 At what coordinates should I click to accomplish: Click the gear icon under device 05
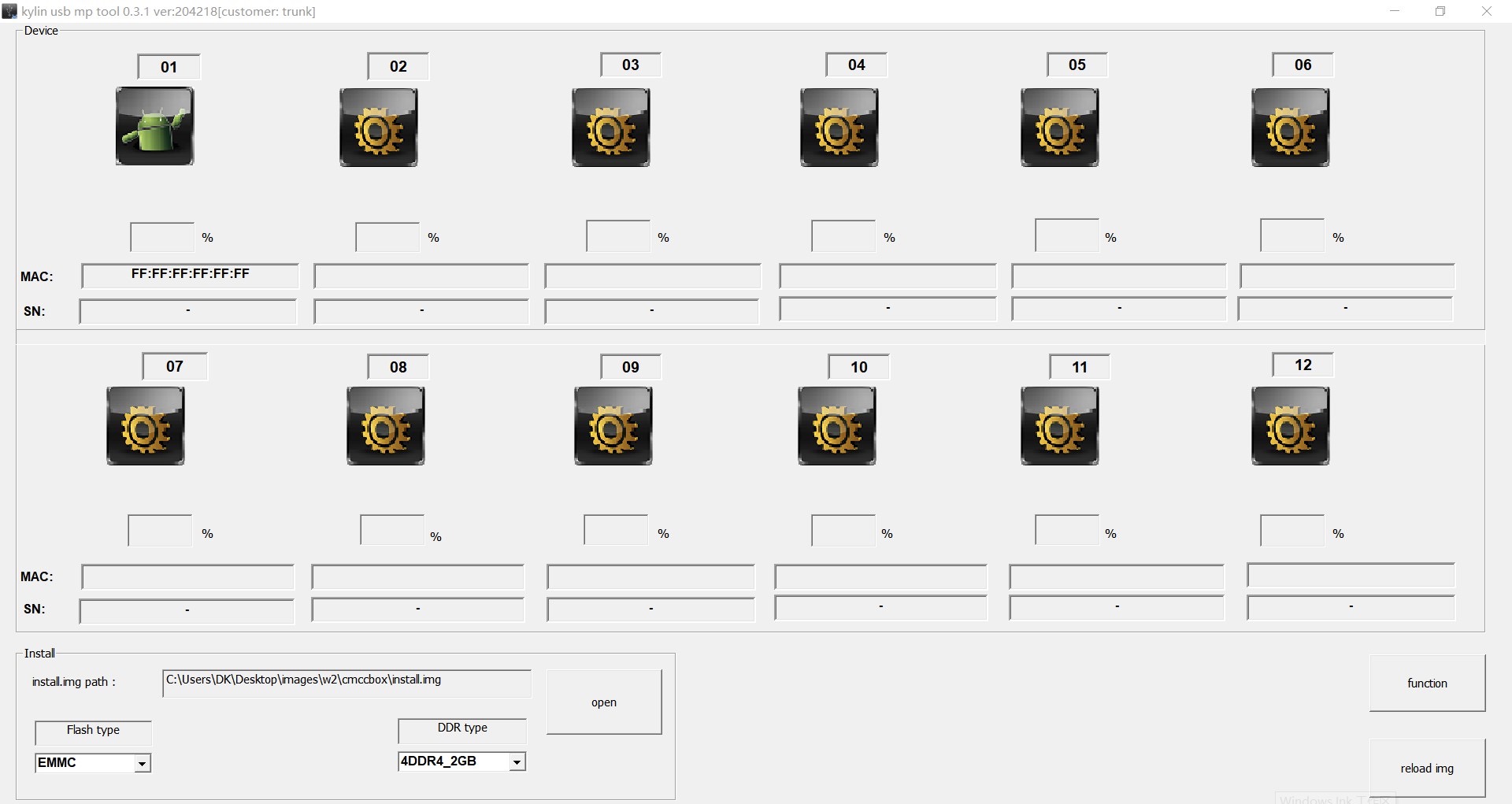[1060, 128]
